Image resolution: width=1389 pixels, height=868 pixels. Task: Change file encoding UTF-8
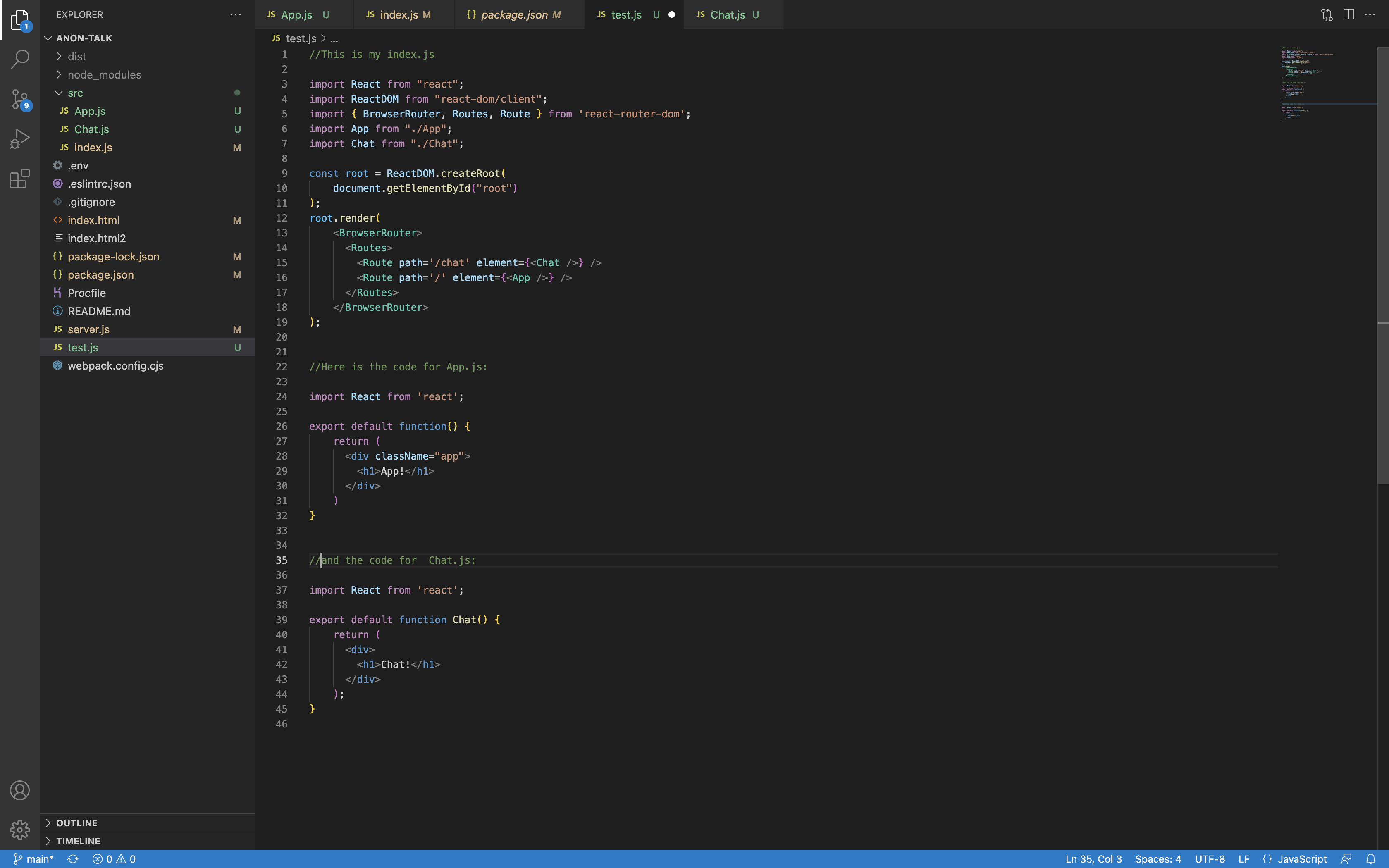coord(1209,859)
